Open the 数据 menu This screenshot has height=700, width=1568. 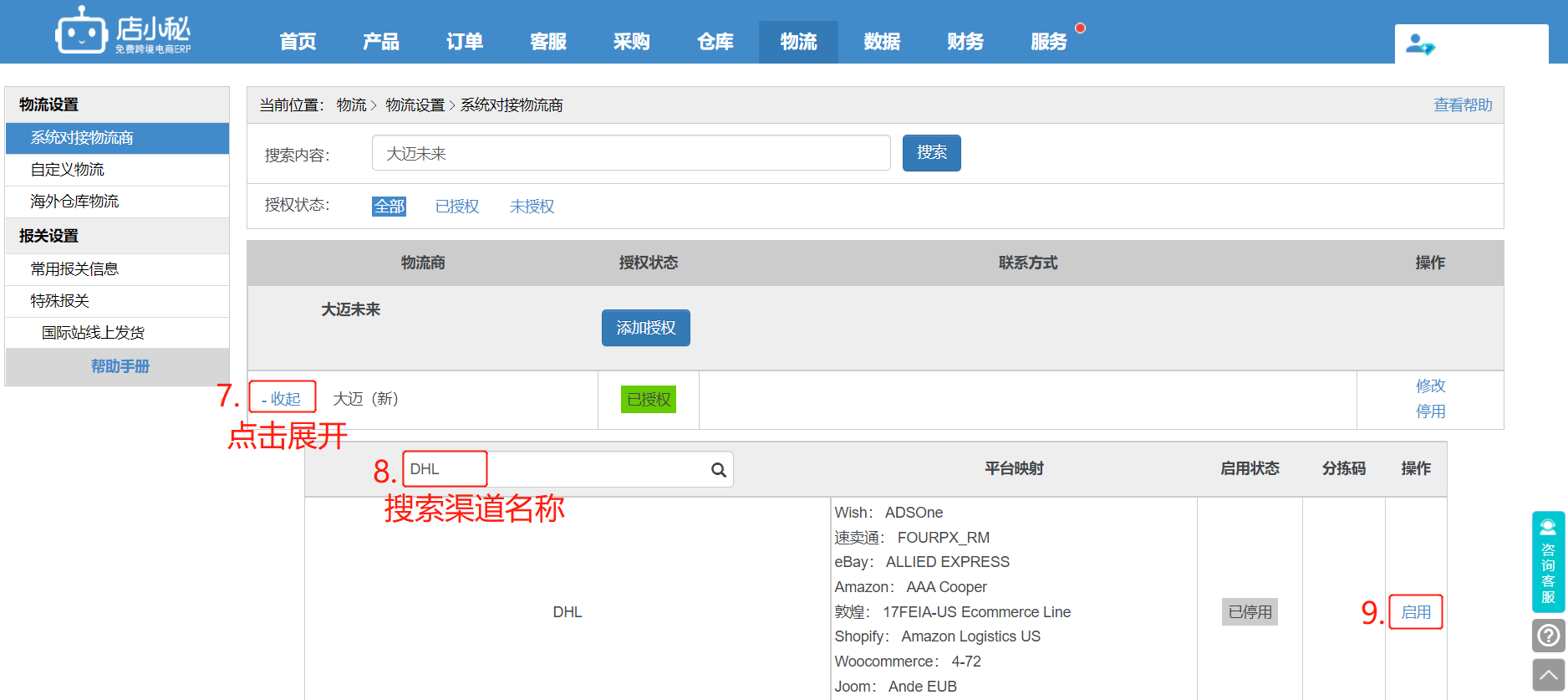[x=882, y=42]
